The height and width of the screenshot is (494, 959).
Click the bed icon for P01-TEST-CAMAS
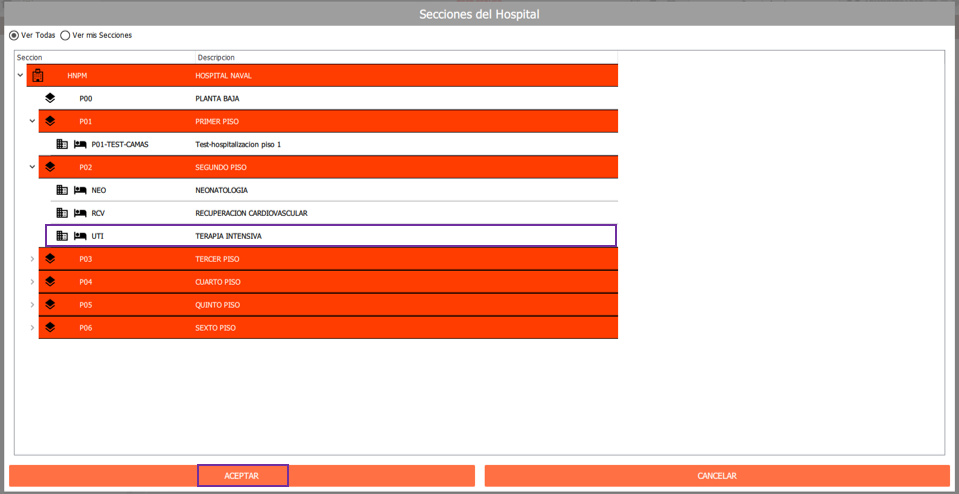[80, 144]
